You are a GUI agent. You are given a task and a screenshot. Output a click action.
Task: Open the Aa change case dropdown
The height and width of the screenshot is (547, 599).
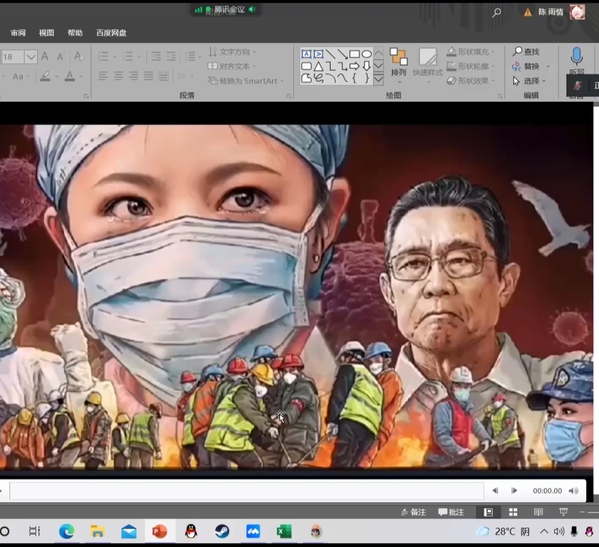[20, 76]
